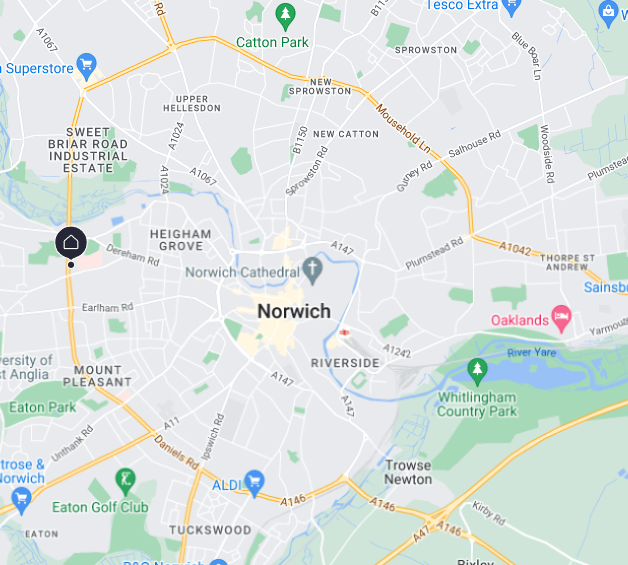The width and height of the screenshot is (628, 565).
Task: Select the Tesco Extra shopping cart pin
Action: coord(511,6)
